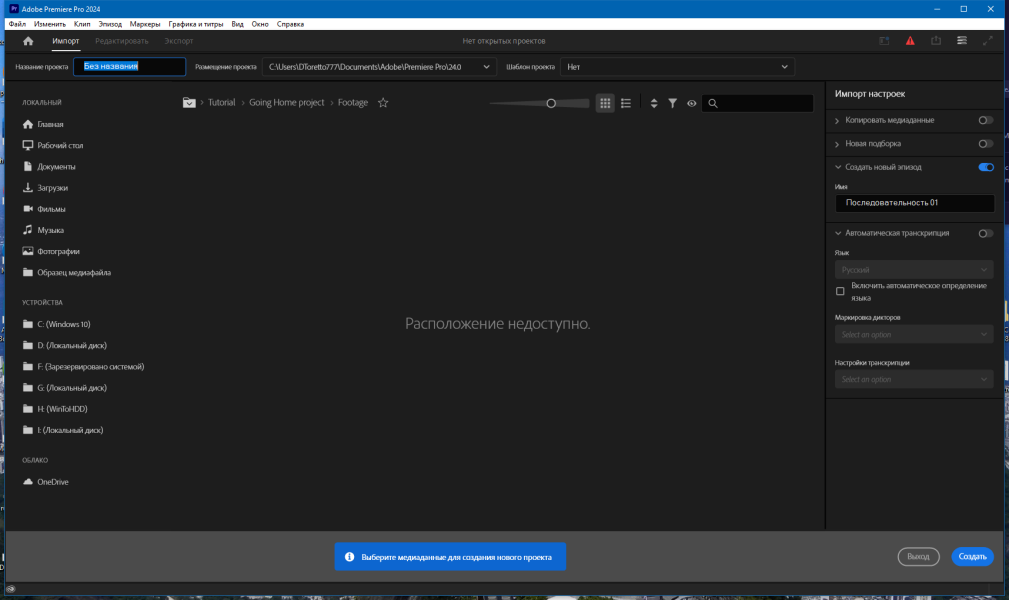Open the workspaces menu icon
Image resolution: width=1009 pixels, height=600 pixels.
point(961,41)
